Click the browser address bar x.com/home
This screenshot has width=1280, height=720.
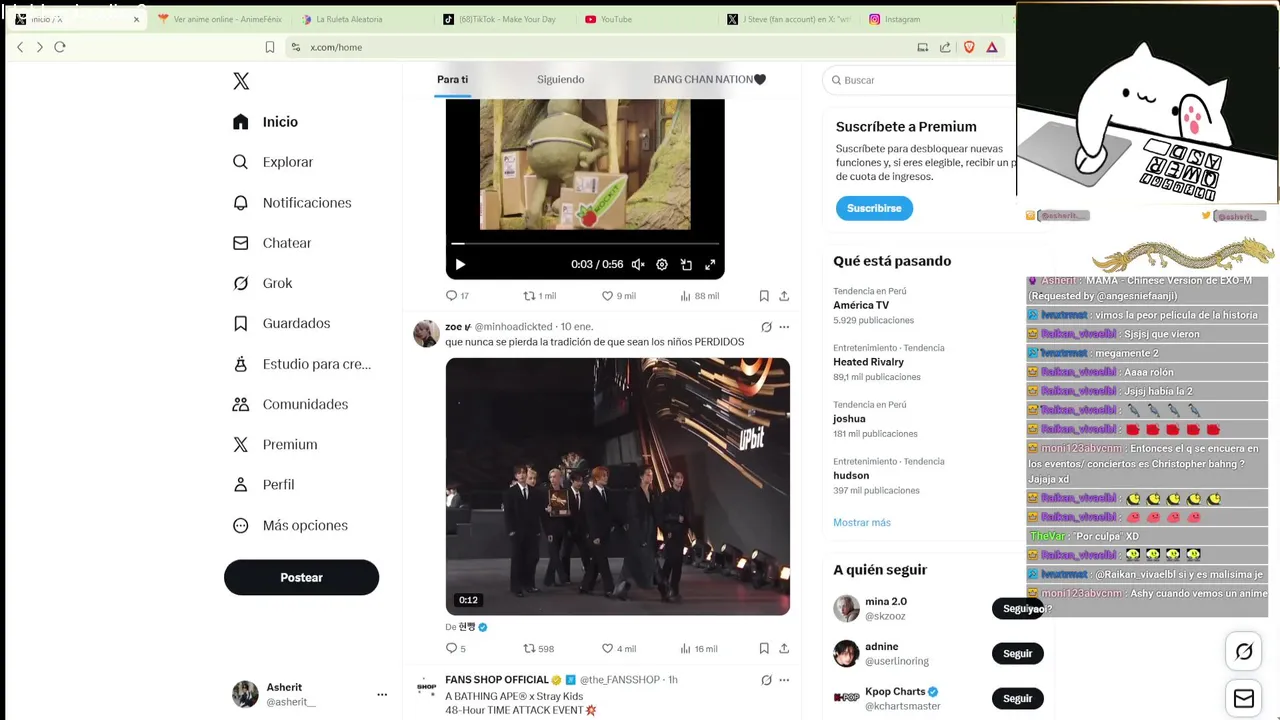coord(600,47)
